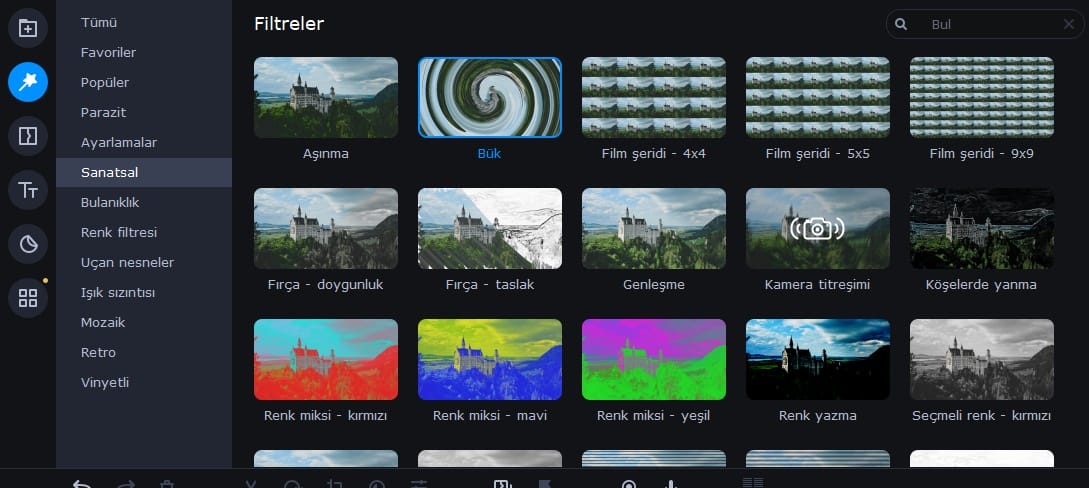Choose the Film şeridi - 4x4 filter
Viewport: 1089px width, 488px height.
point(654,97)
